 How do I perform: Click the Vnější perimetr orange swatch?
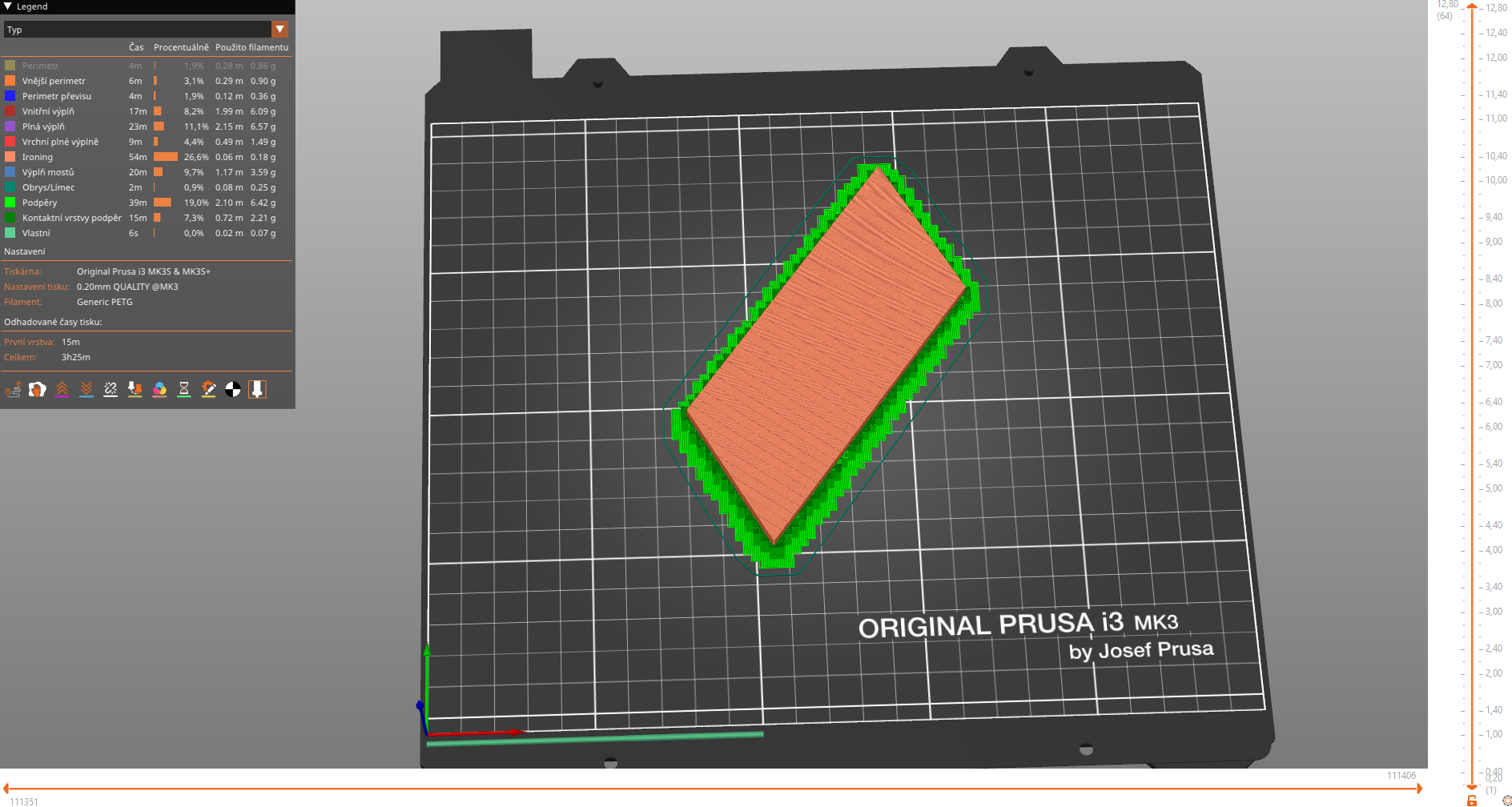tap(10, 81)
